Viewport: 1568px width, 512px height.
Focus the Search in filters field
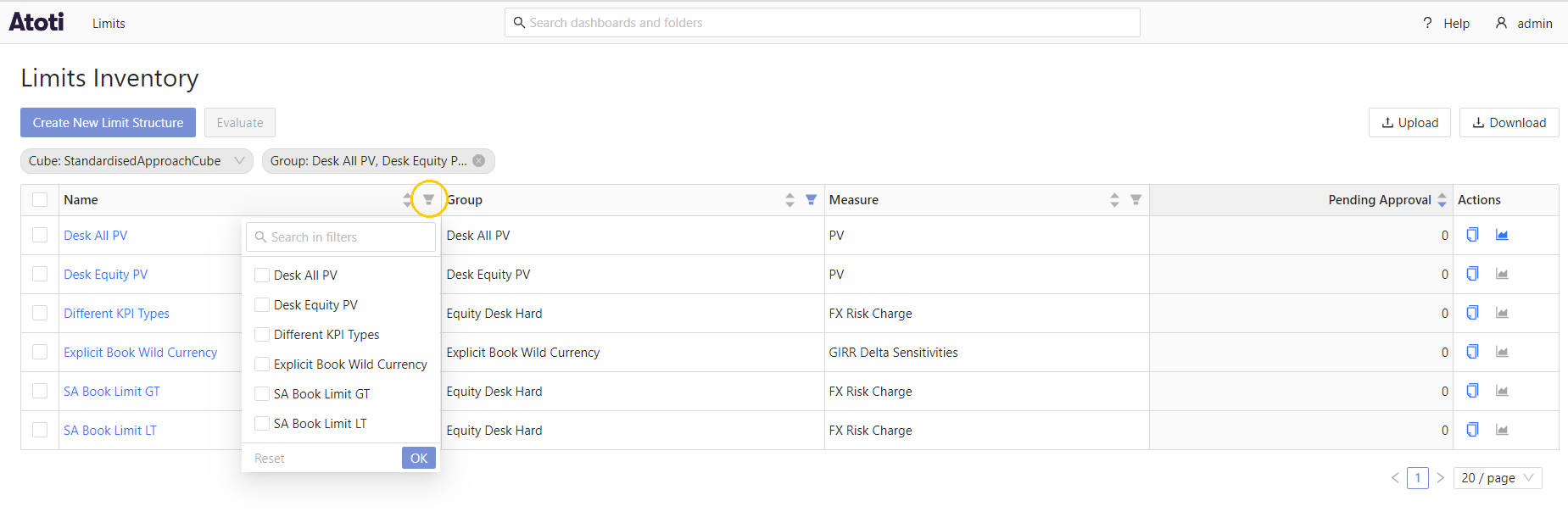(341, 237)
